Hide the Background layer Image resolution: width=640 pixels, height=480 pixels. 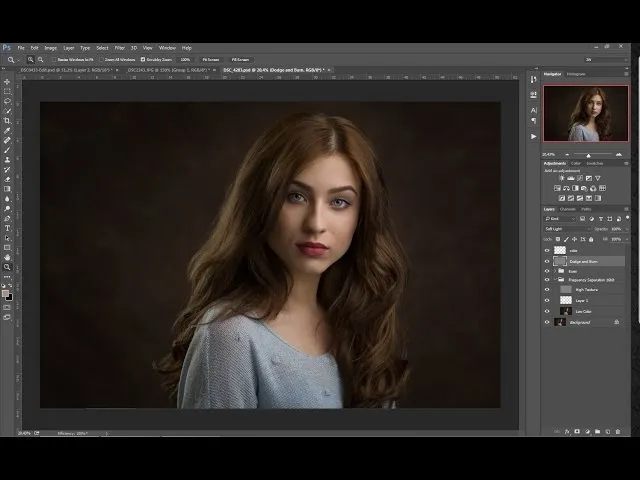tap(547, 322)
